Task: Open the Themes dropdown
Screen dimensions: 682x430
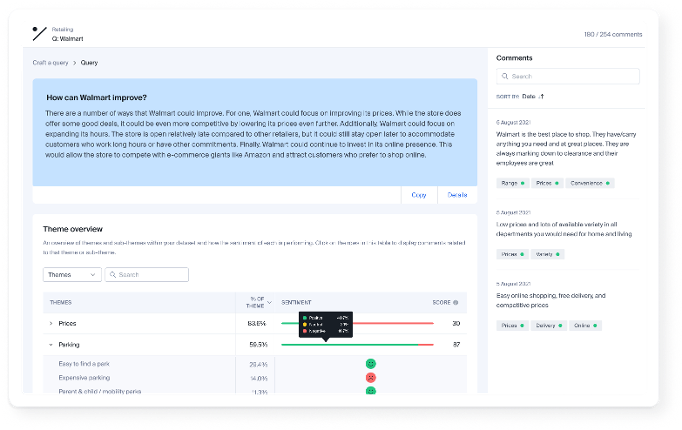Action: click(72, 275)
